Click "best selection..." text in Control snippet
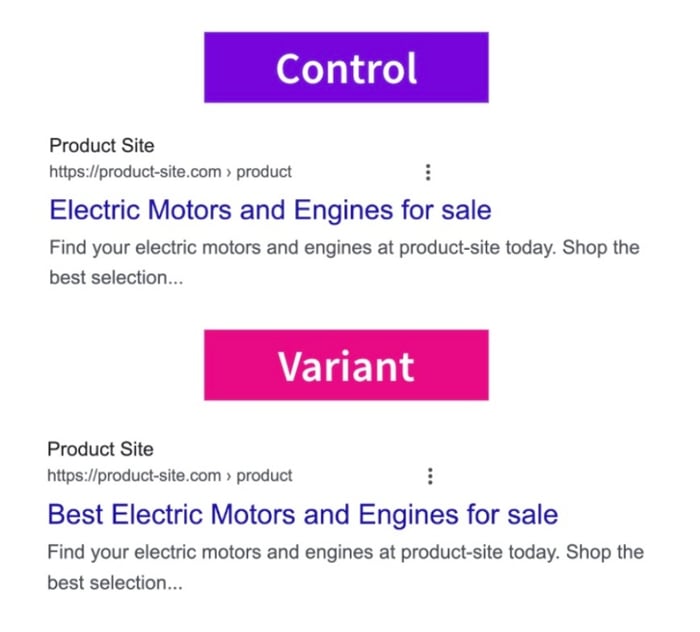 point(116,278)
